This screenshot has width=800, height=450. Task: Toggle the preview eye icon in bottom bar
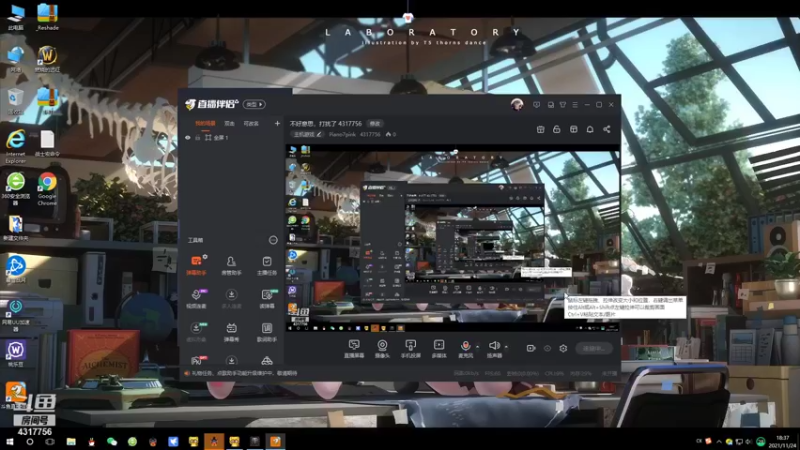(x=547, y=348)
